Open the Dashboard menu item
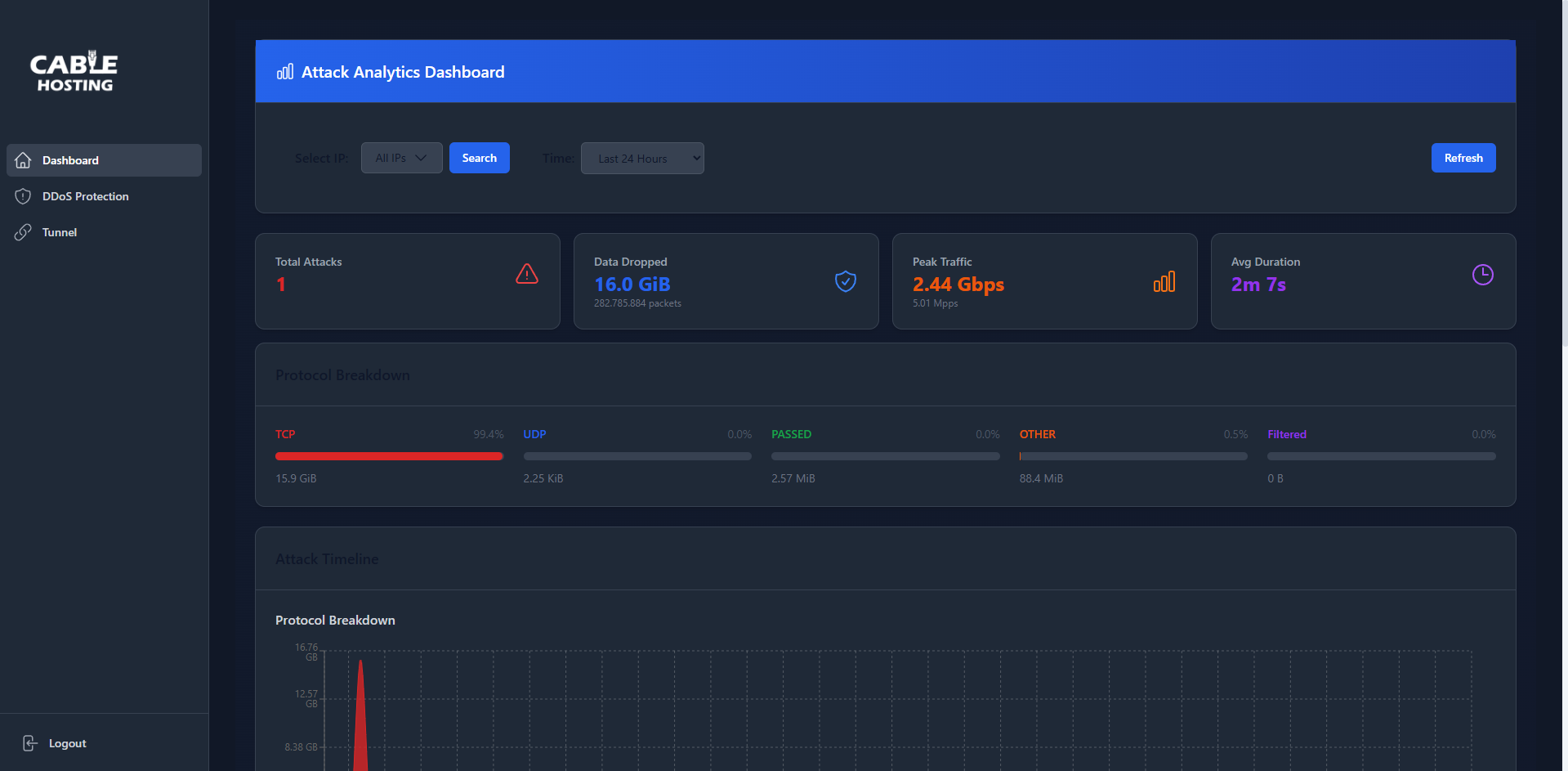Image resolution: width=1568 pixels, height=771 pixels. (x=104, y=160)
